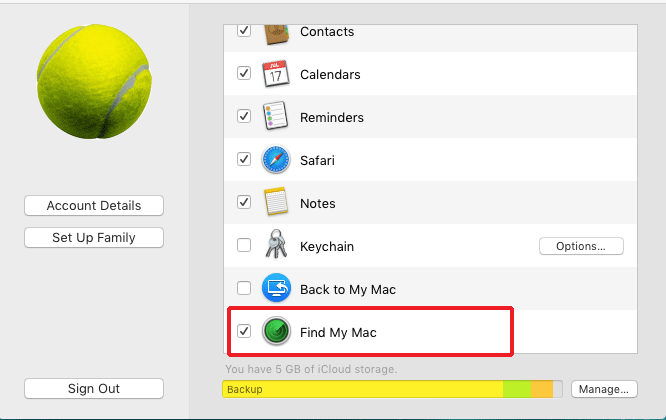Click the Safari compass icon
This screenshot has height=420, width=666.
[x=276, y=160]
